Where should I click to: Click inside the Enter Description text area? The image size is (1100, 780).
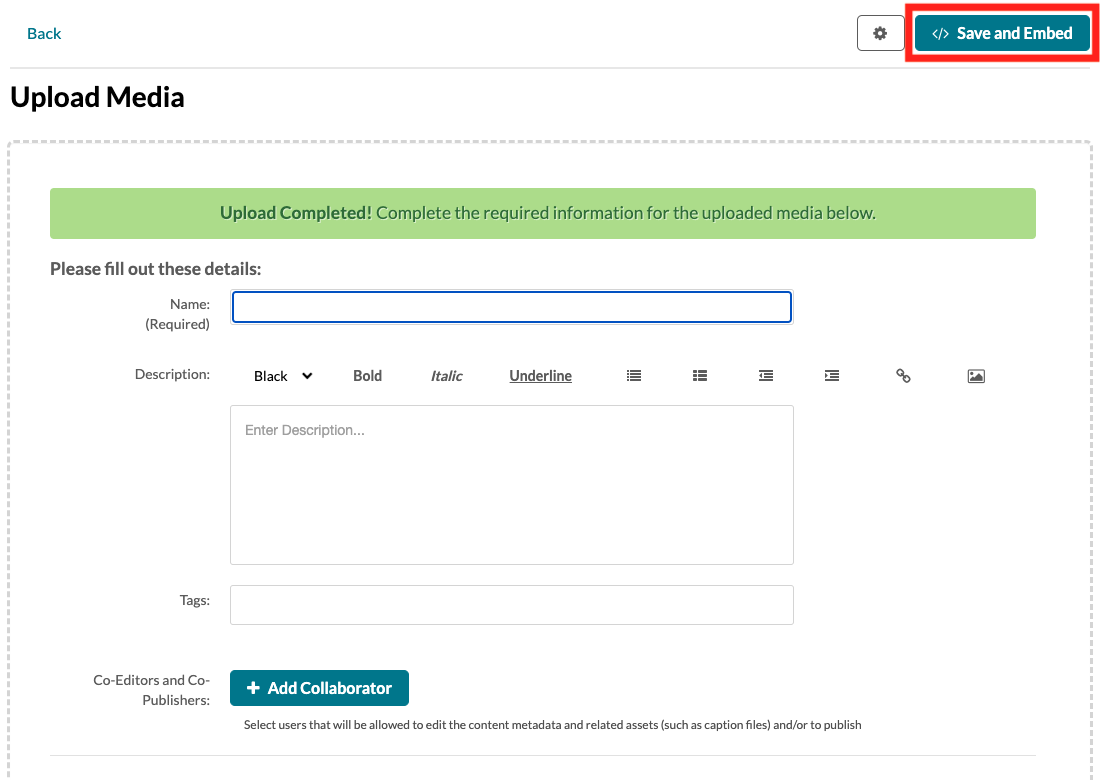tap(512, 485)
